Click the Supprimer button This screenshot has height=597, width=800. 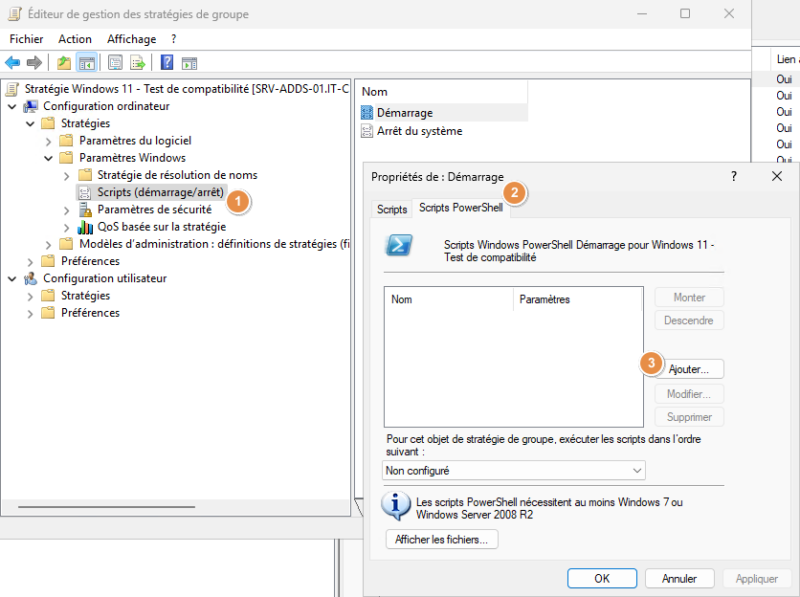pos(689,417)
